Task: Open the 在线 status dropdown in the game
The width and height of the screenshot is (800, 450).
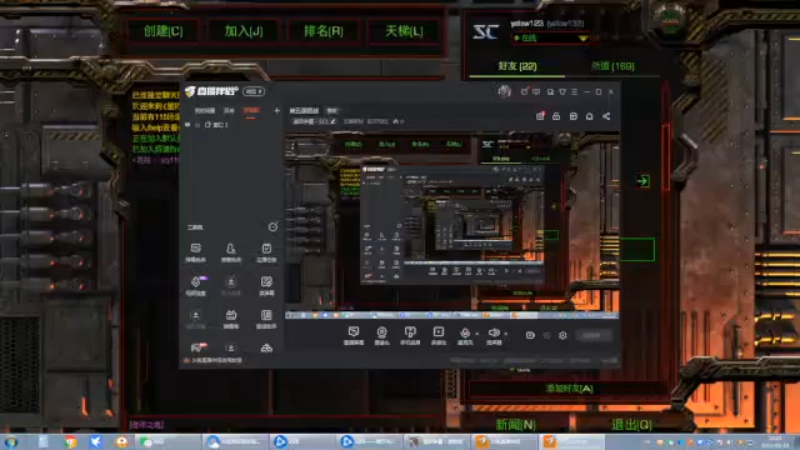Action: [551, 38]
